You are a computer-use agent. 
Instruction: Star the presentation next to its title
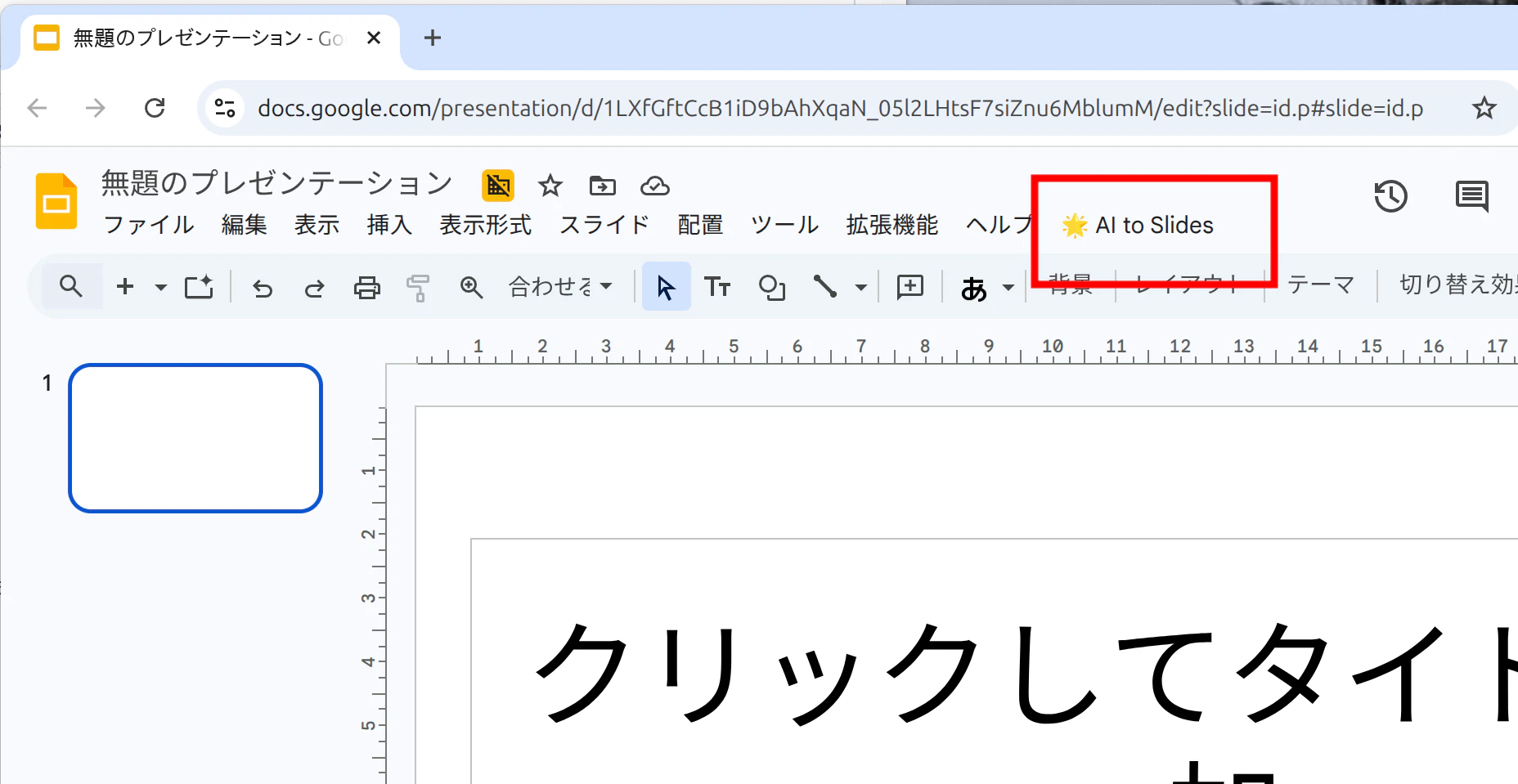(550, 186)
